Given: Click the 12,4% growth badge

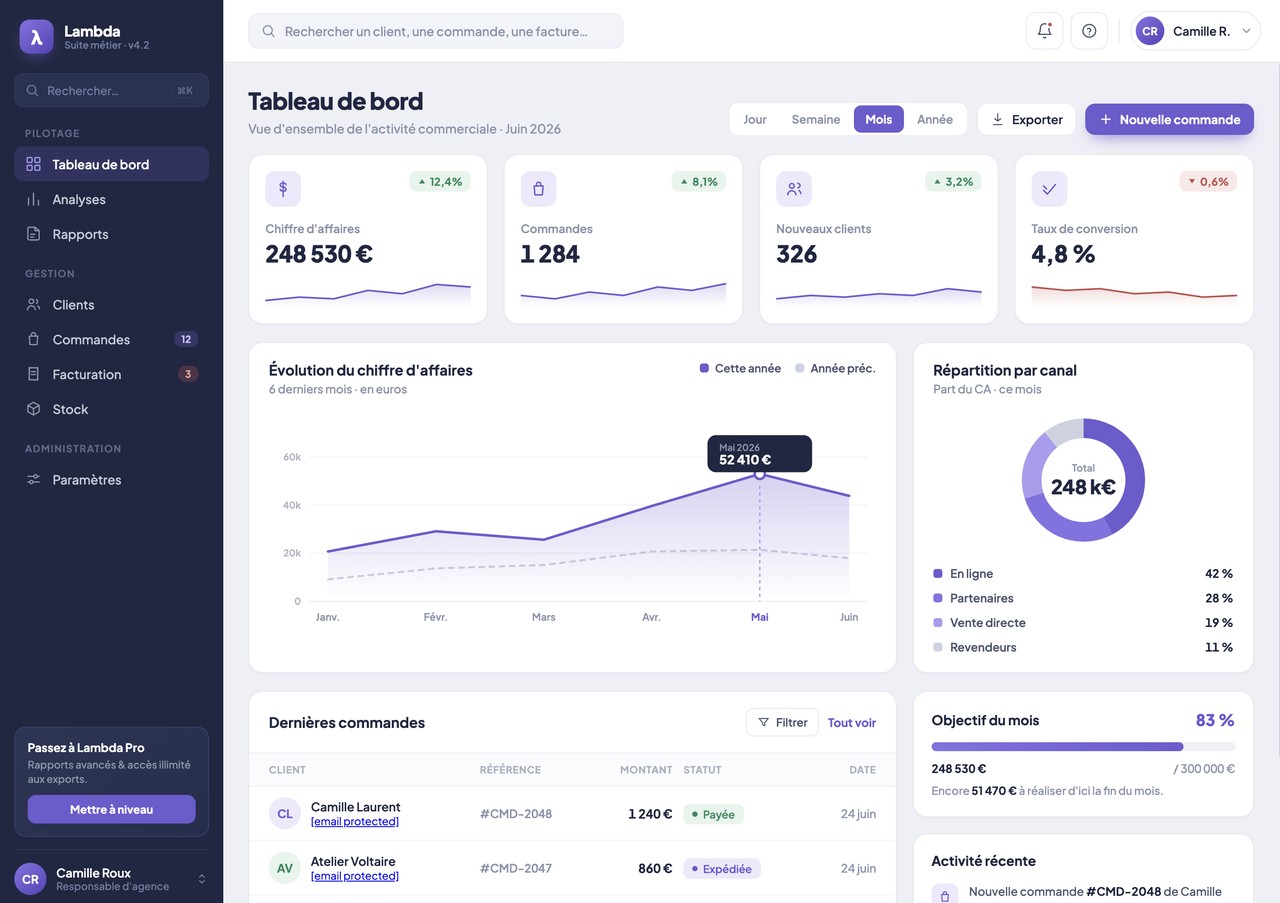Looking at the screenshot, I should 440,181.
